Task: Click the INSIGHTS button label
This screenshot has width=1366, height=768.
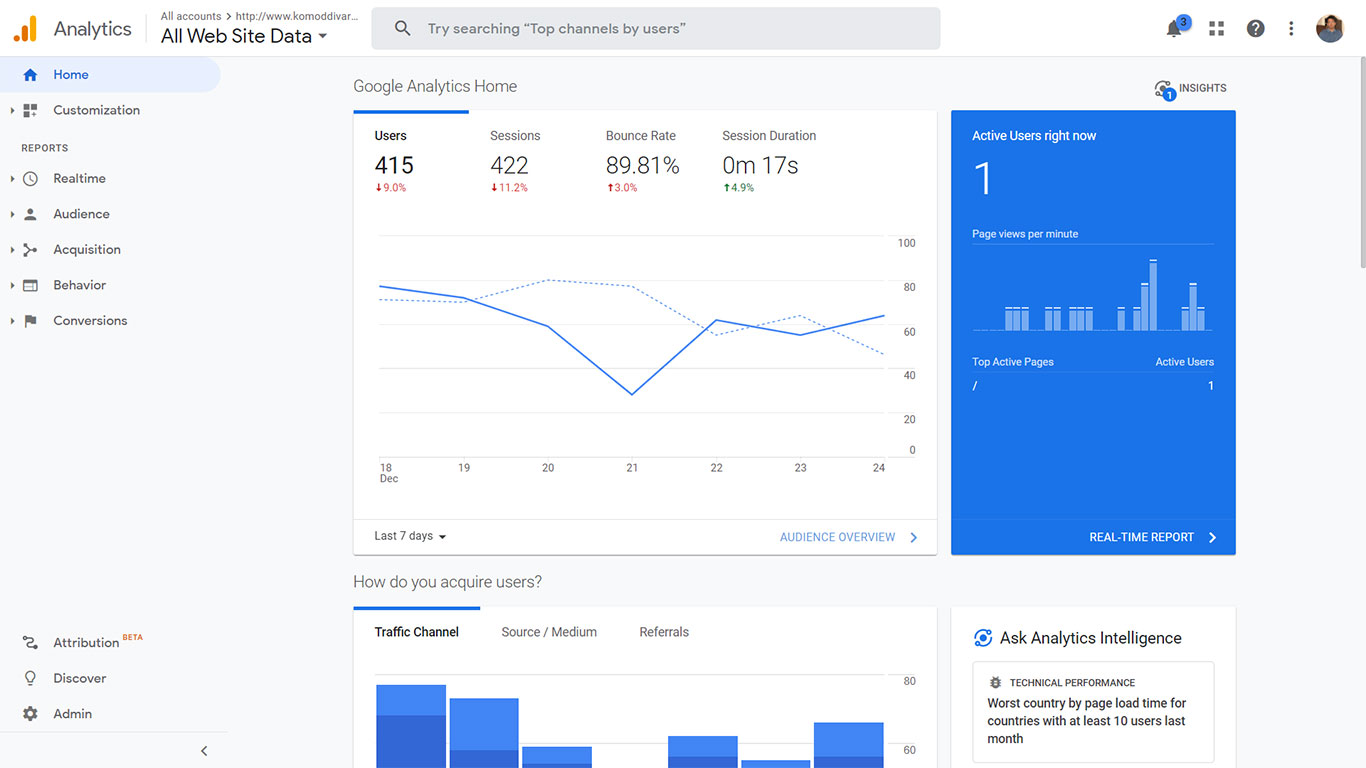Action: click(1203, 88)
